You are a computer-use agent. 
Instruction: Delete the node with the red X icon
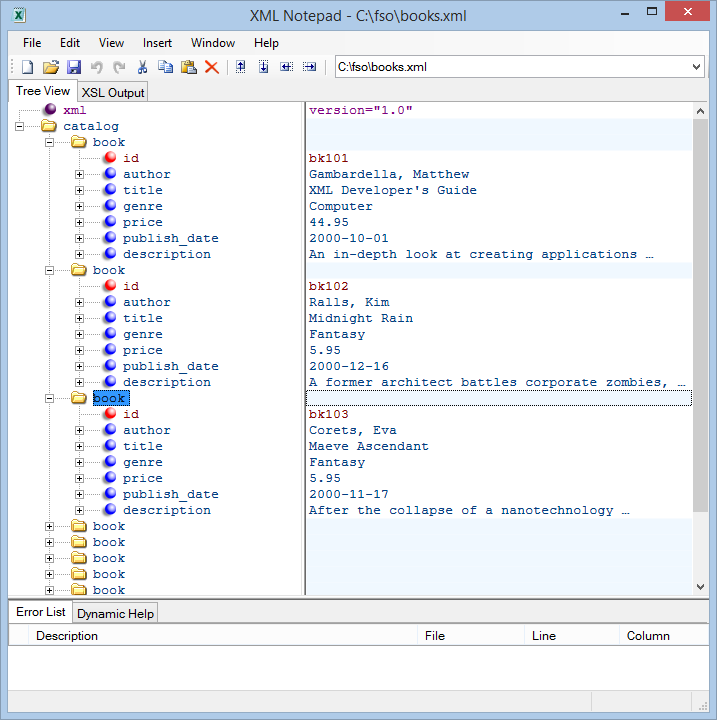coord(212,67)
